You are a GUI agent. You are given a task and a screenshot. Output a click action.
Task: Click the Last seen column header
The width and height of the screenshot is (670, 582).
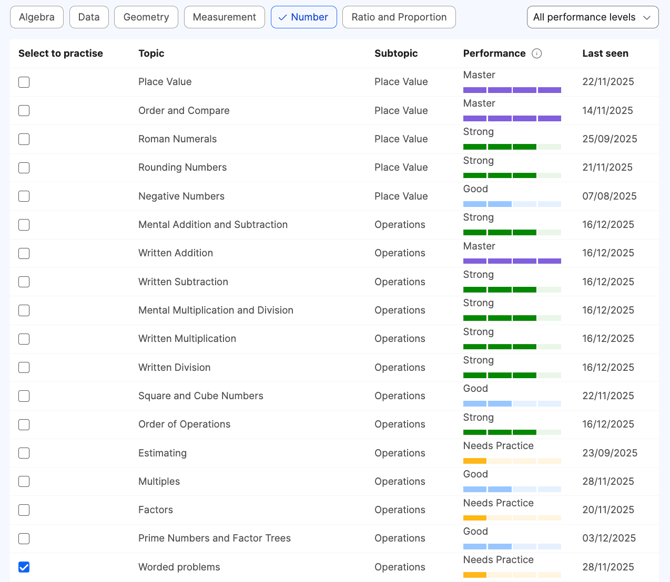[605, 53]
